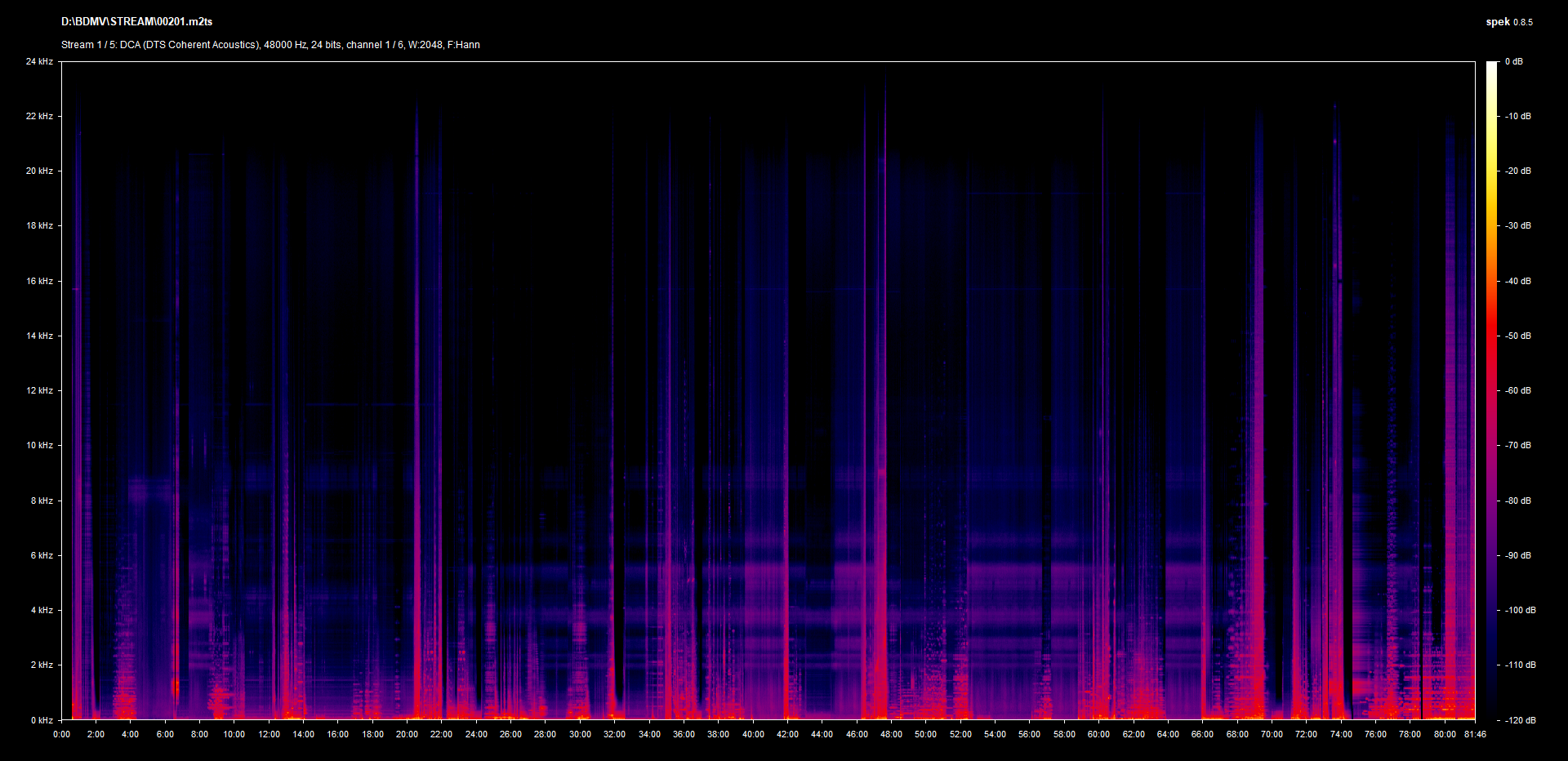Click the 81:46 end time marker

tap(1475, 734)
